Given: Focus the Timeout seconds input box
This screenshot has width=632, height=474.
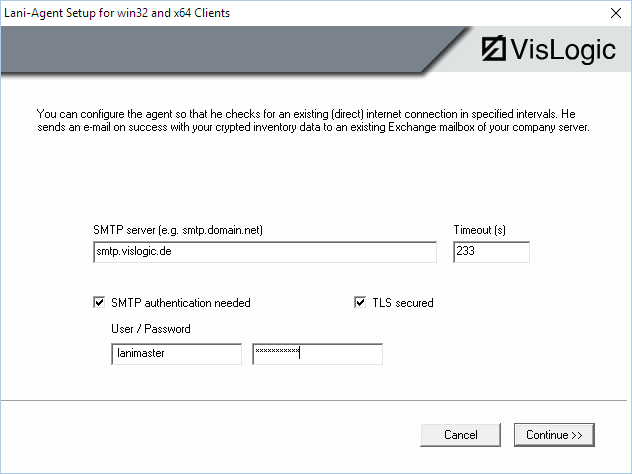Looking at the screenshot, I should tap(491, 253).
